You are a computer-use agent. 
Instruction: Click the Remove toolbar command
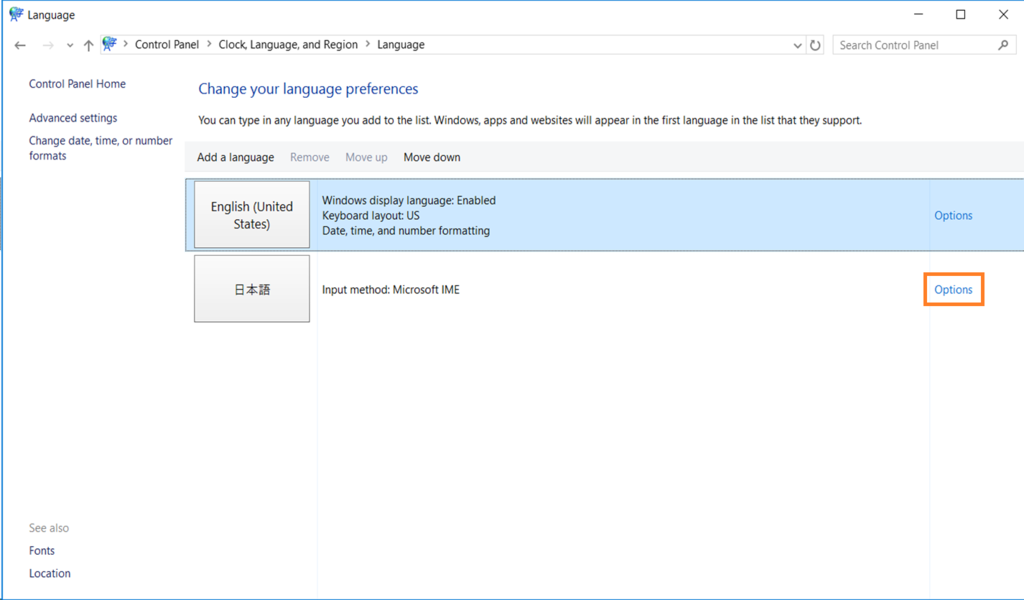[x=310, y=157]
